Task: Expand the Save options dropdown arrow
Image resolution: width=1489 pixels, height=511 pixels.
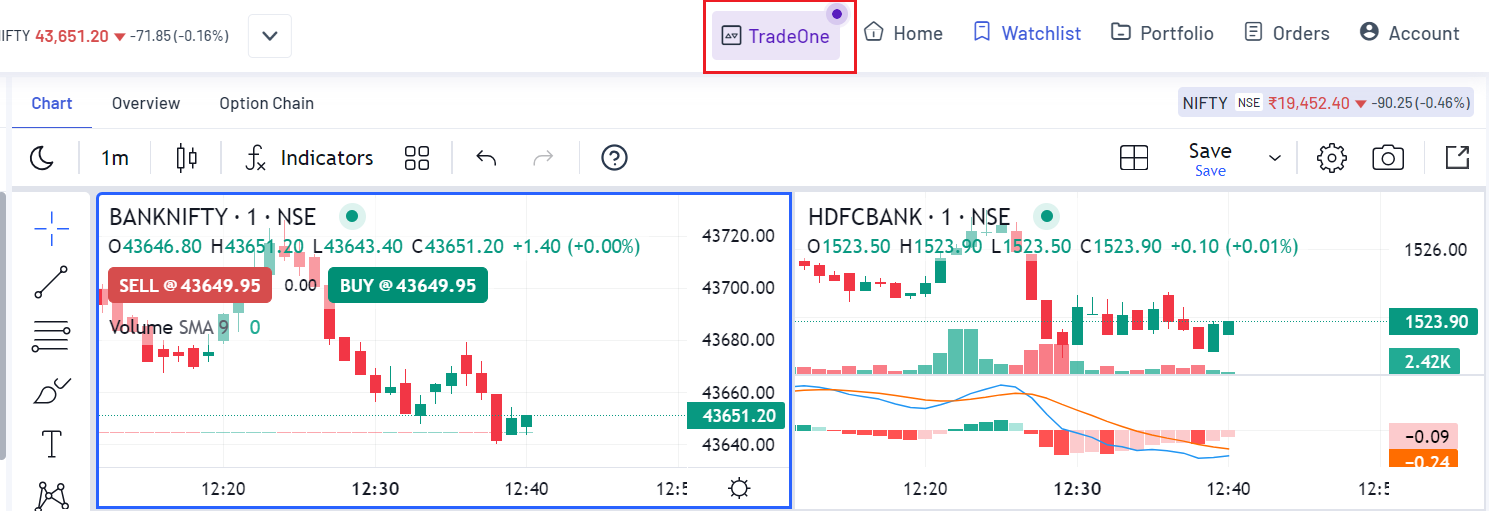Action: (x=1275, y=158)
